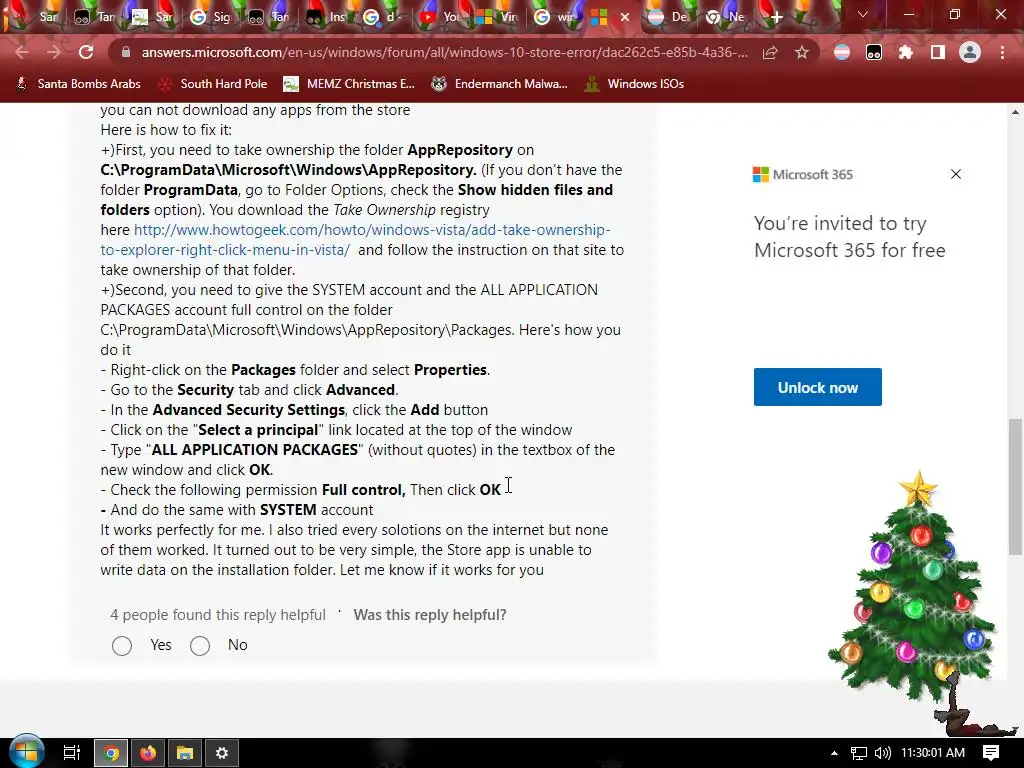This screenshot has height=768, width=1024.
Task: View site info via the lock icon
Action: 126,52
